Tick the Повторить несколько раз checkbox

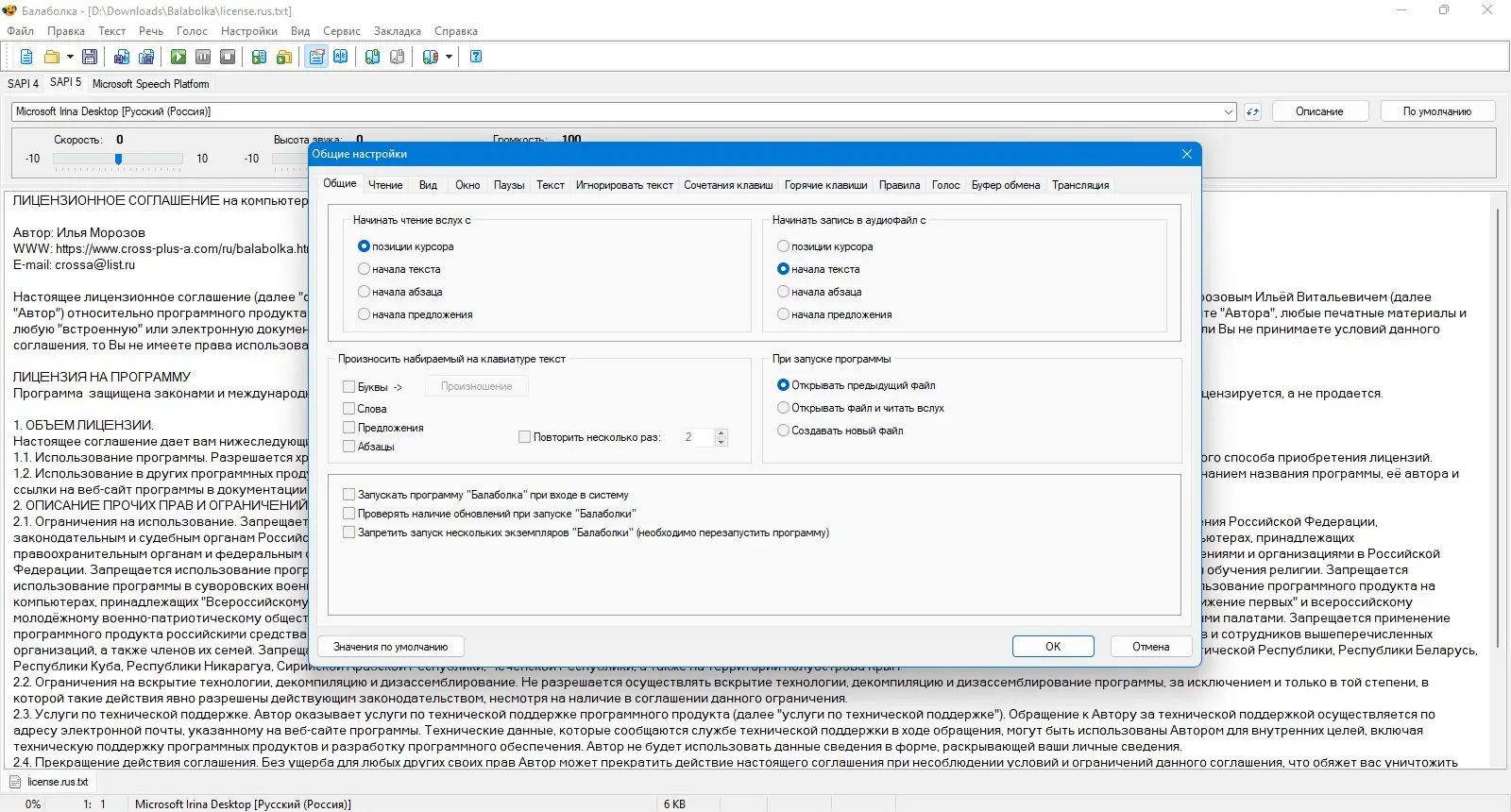point(525,437)
